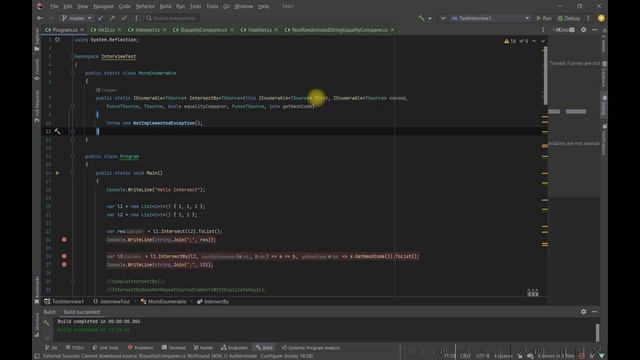Image resolution: width=640 pixels, height=360 pixels.
Task: Open debug panel settings gear
Action: tap(584, 30)
